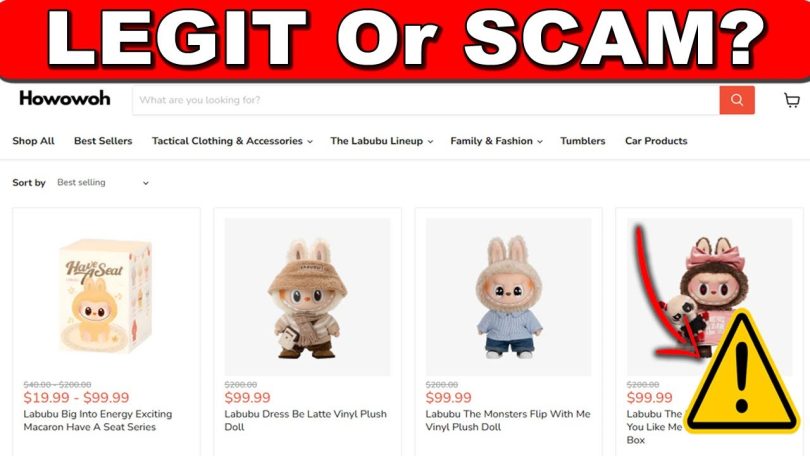Open the Car Products category
The height and width of the screenshot is (456, 810).
pos(656,141)
